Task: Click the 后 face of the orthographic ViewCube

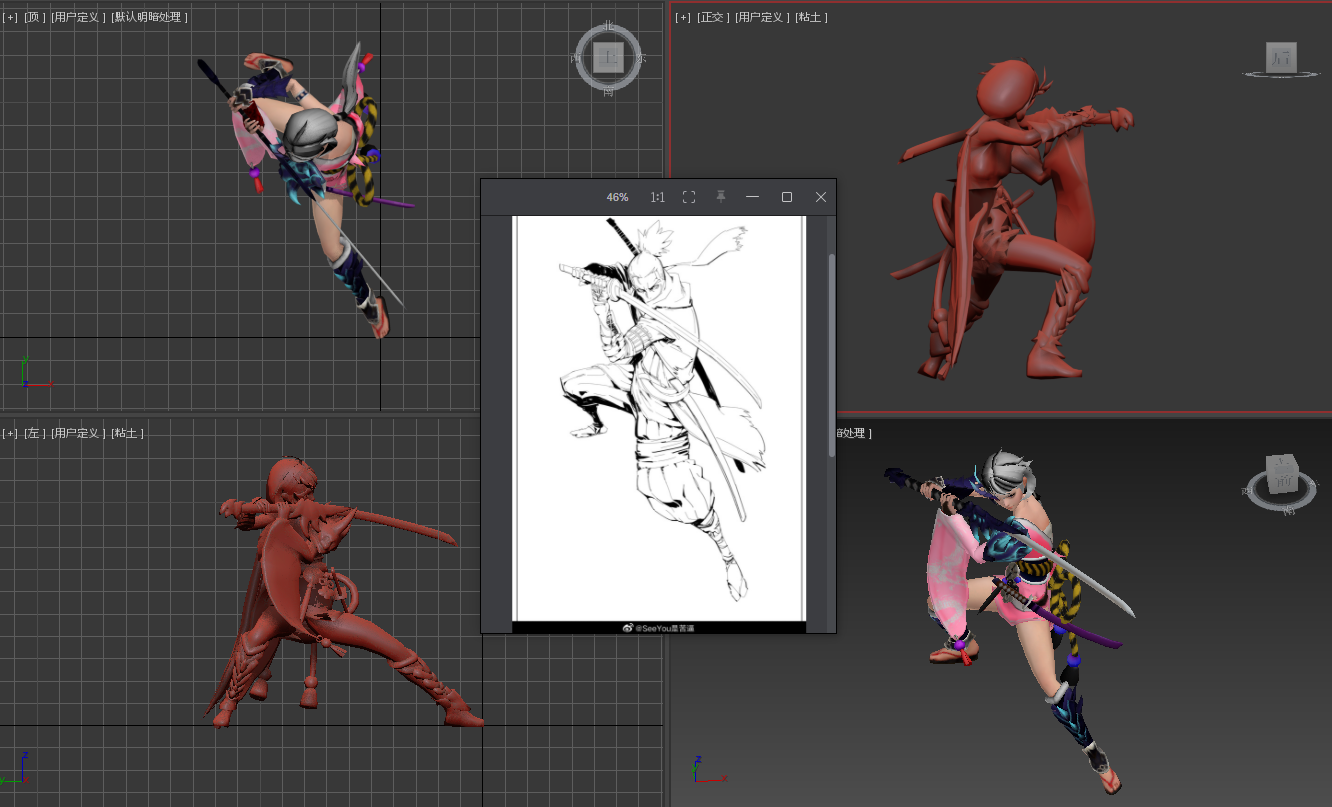Action: pyautogui.click(x=1281, y=57)
